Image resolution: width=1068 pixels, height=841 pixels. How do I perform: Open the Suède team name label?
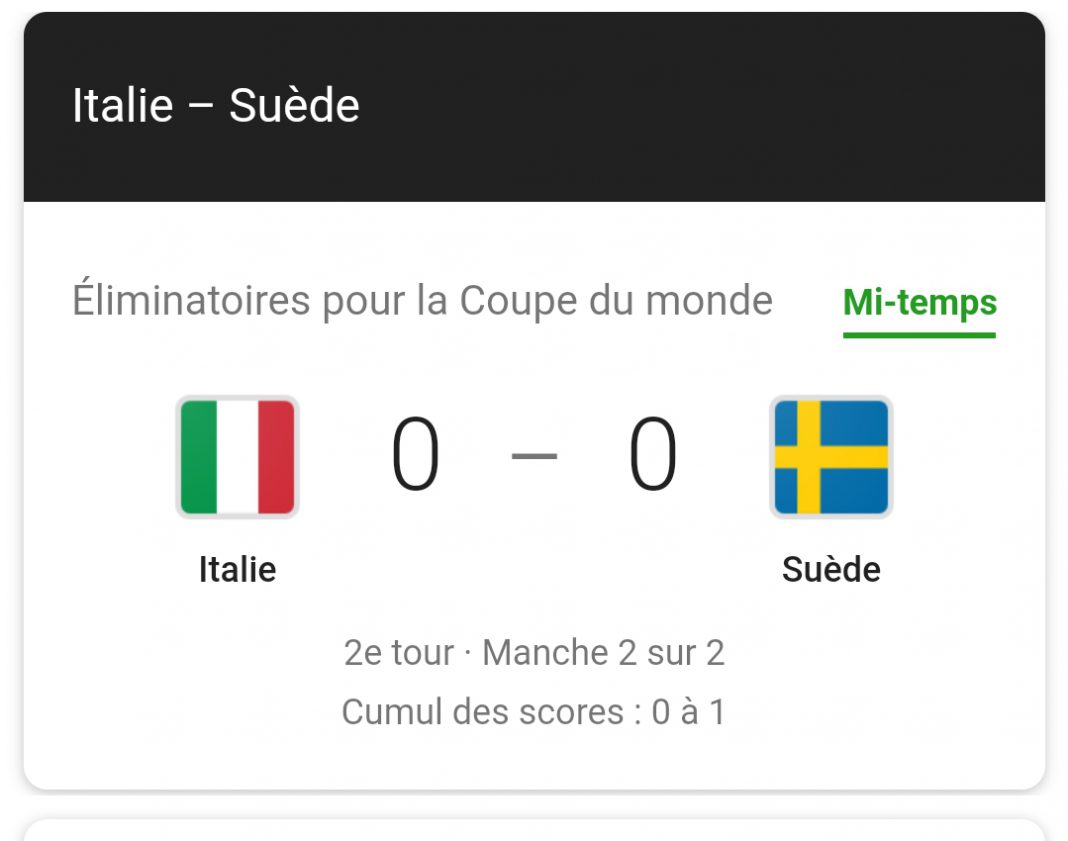[831, 569]
